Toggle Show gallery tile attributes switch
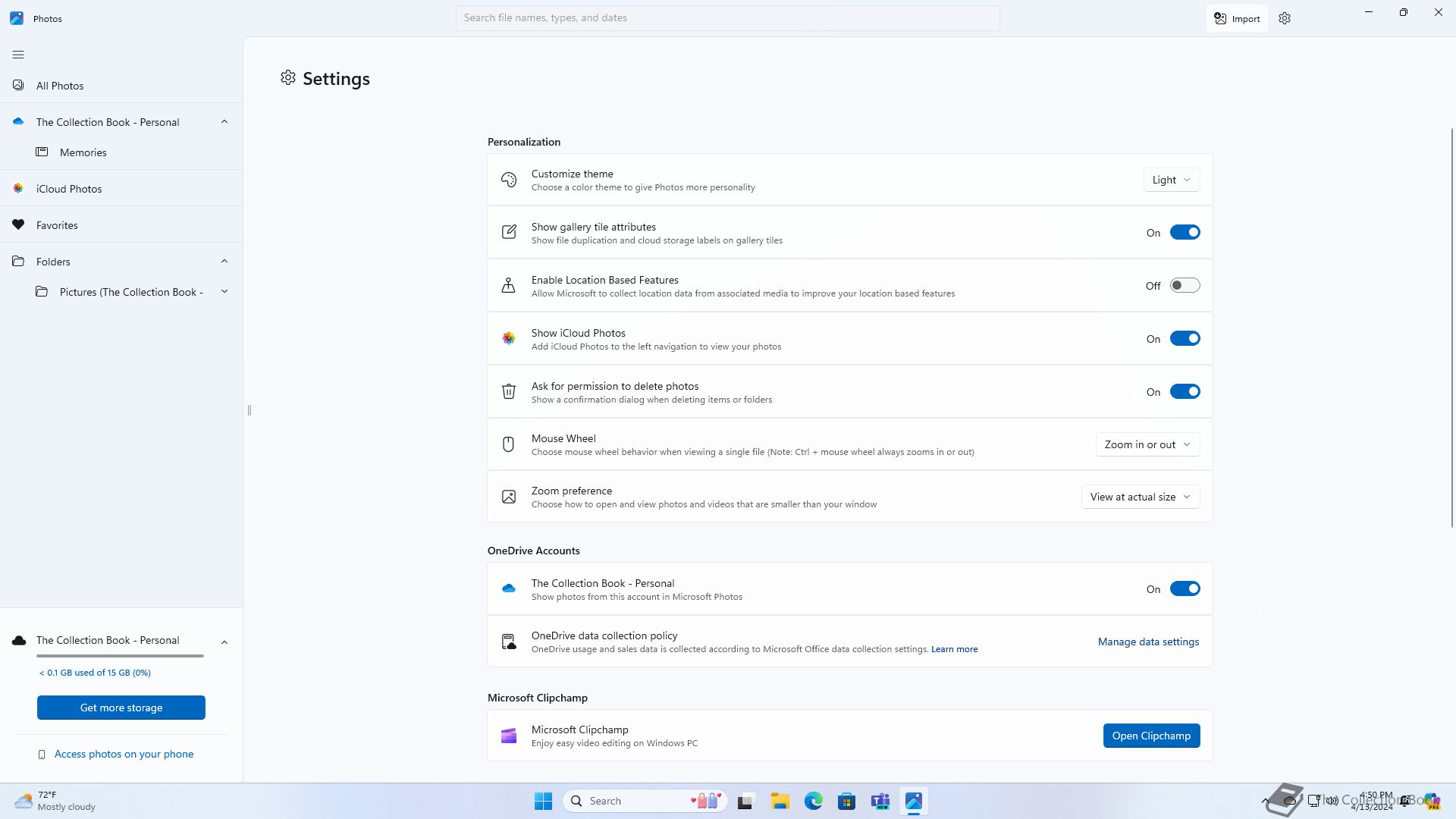The width and height of the screenshot is (1456, 819). pos(1185,233)
